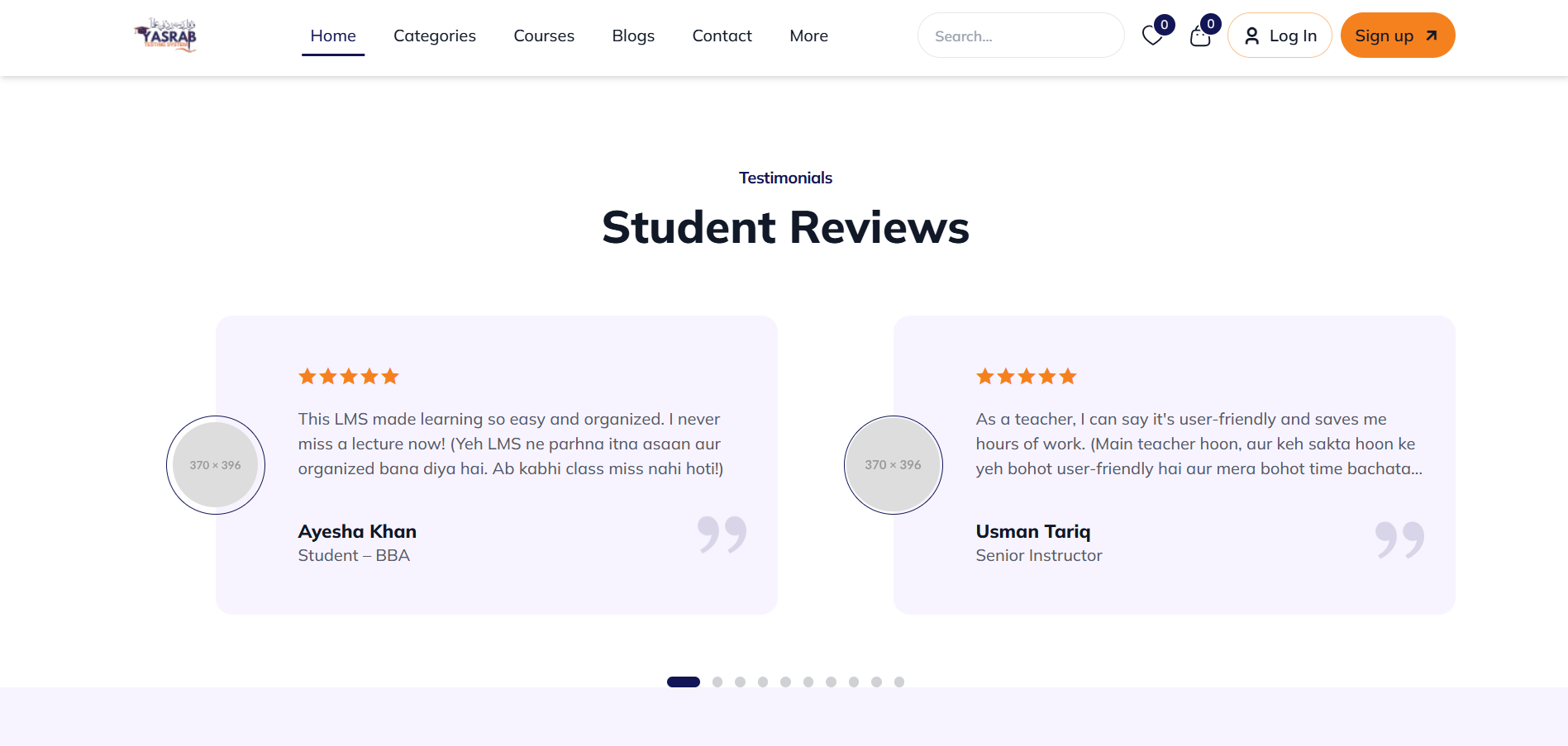Click the user icon in Log In
The height and width of the screenshot is (746, 1568).
coord(1251,36)
